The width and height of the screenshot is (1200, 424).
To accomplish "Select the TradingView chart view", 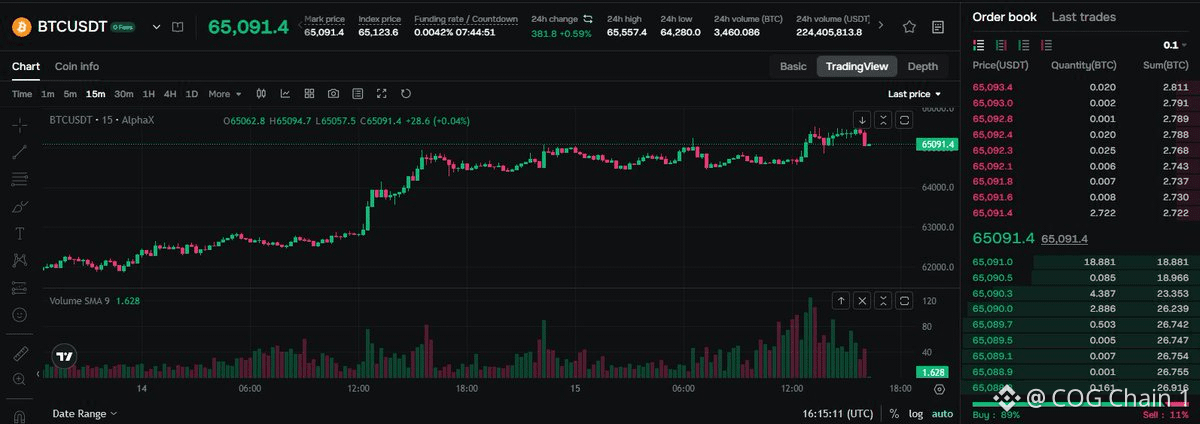I will [x=856, y=66].
